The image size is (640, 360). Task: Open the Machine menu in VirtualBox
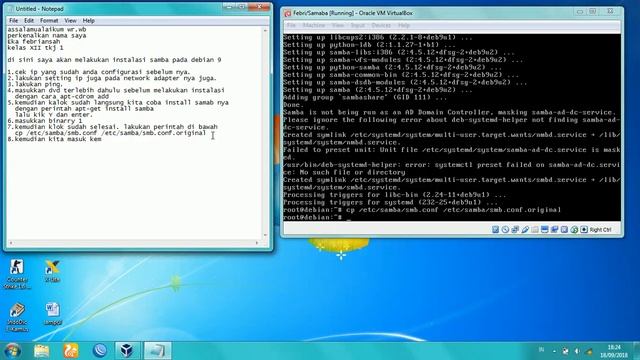tap(313, 25)
